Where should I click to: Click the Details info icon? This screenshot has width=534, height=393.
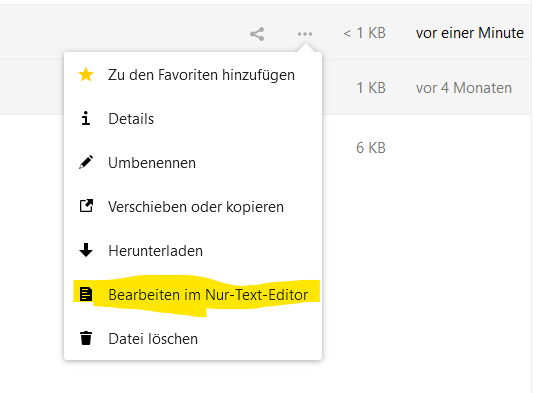click(86, 119)
